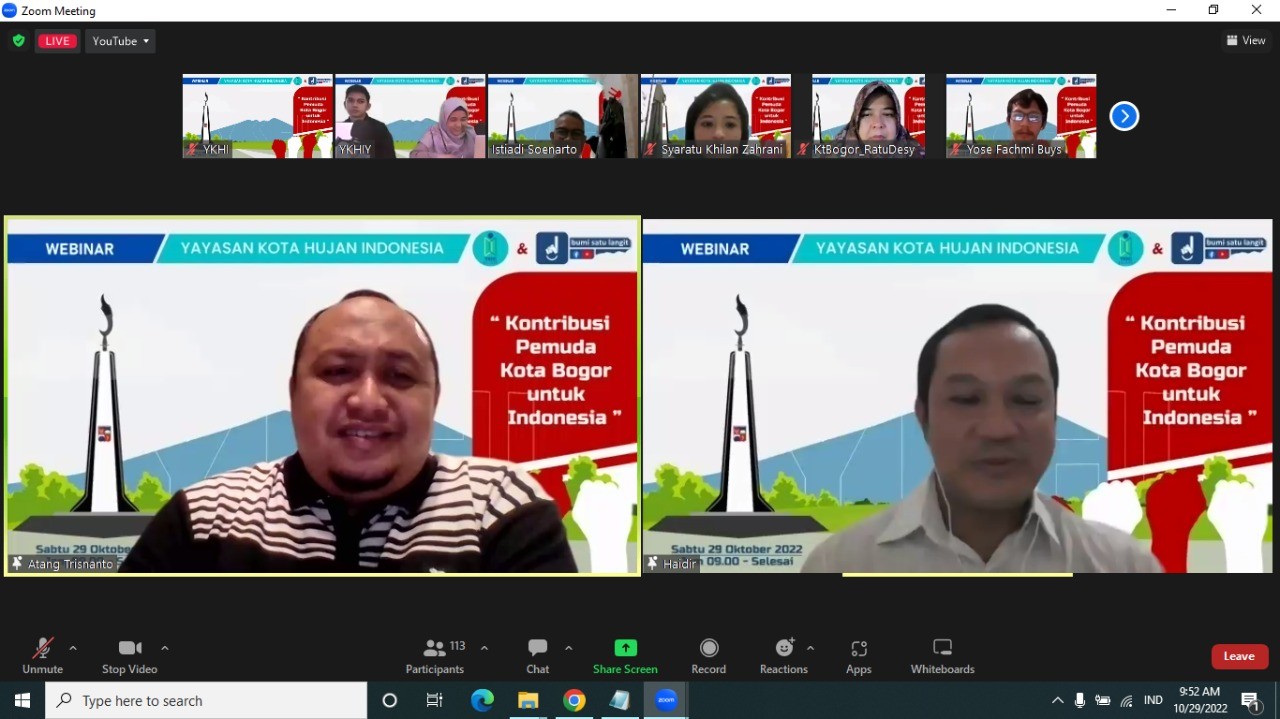Viewport: 1280px width, 719px height.
Task: Unmute the microphone
Action: pyautogui.click(x=42, y=656)
